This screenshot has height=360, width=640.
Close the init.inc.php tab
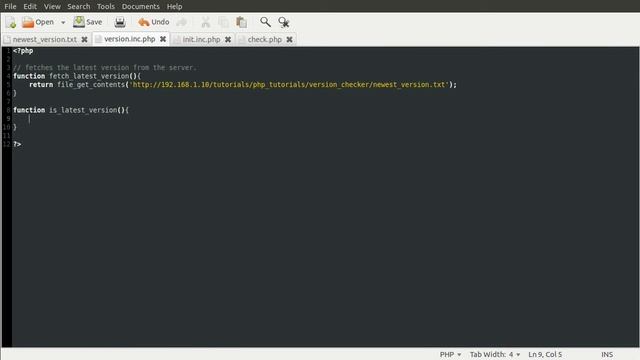tap(228, 40)
